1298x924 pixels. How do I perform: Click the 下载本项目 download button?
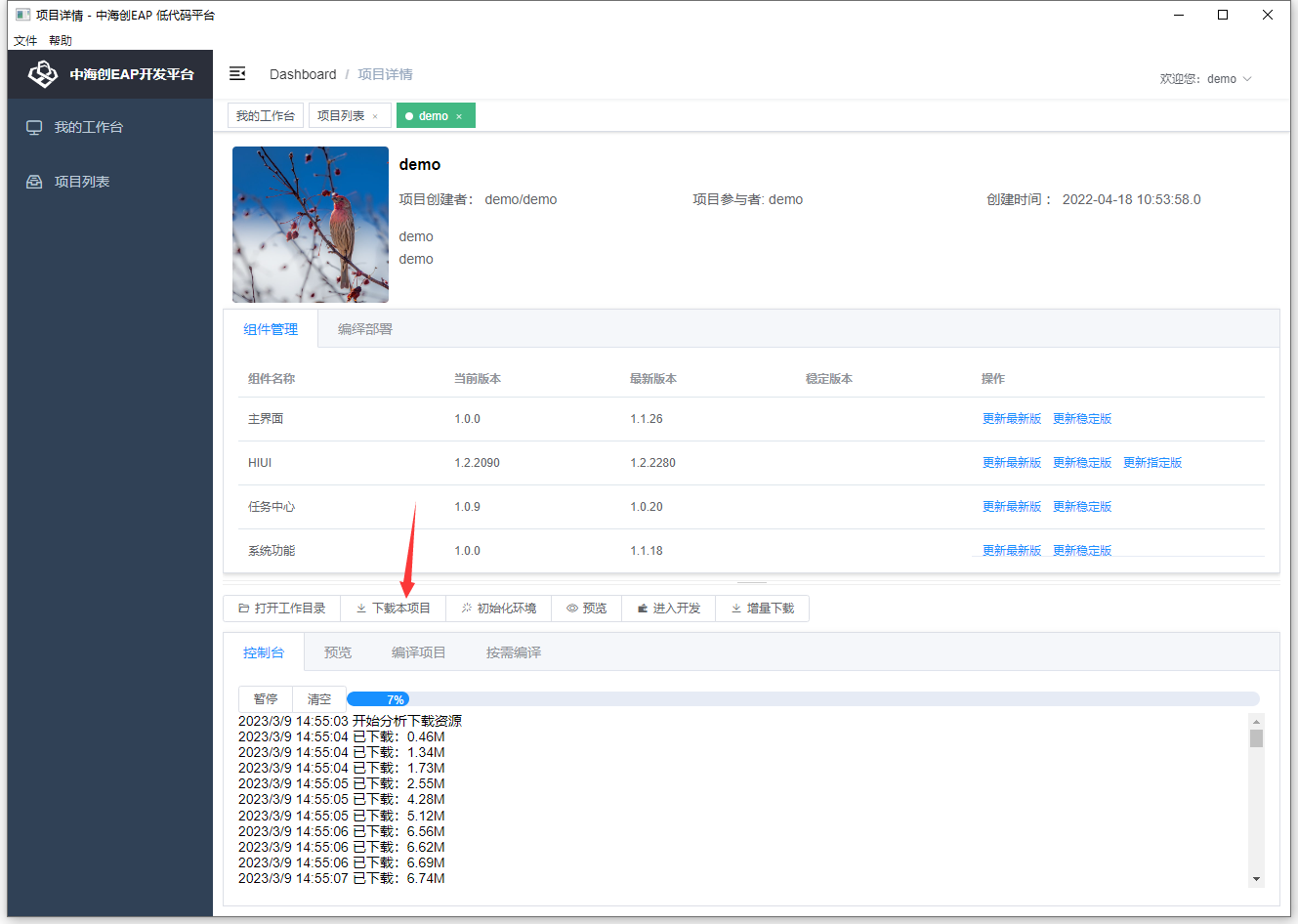pos(393,609)
